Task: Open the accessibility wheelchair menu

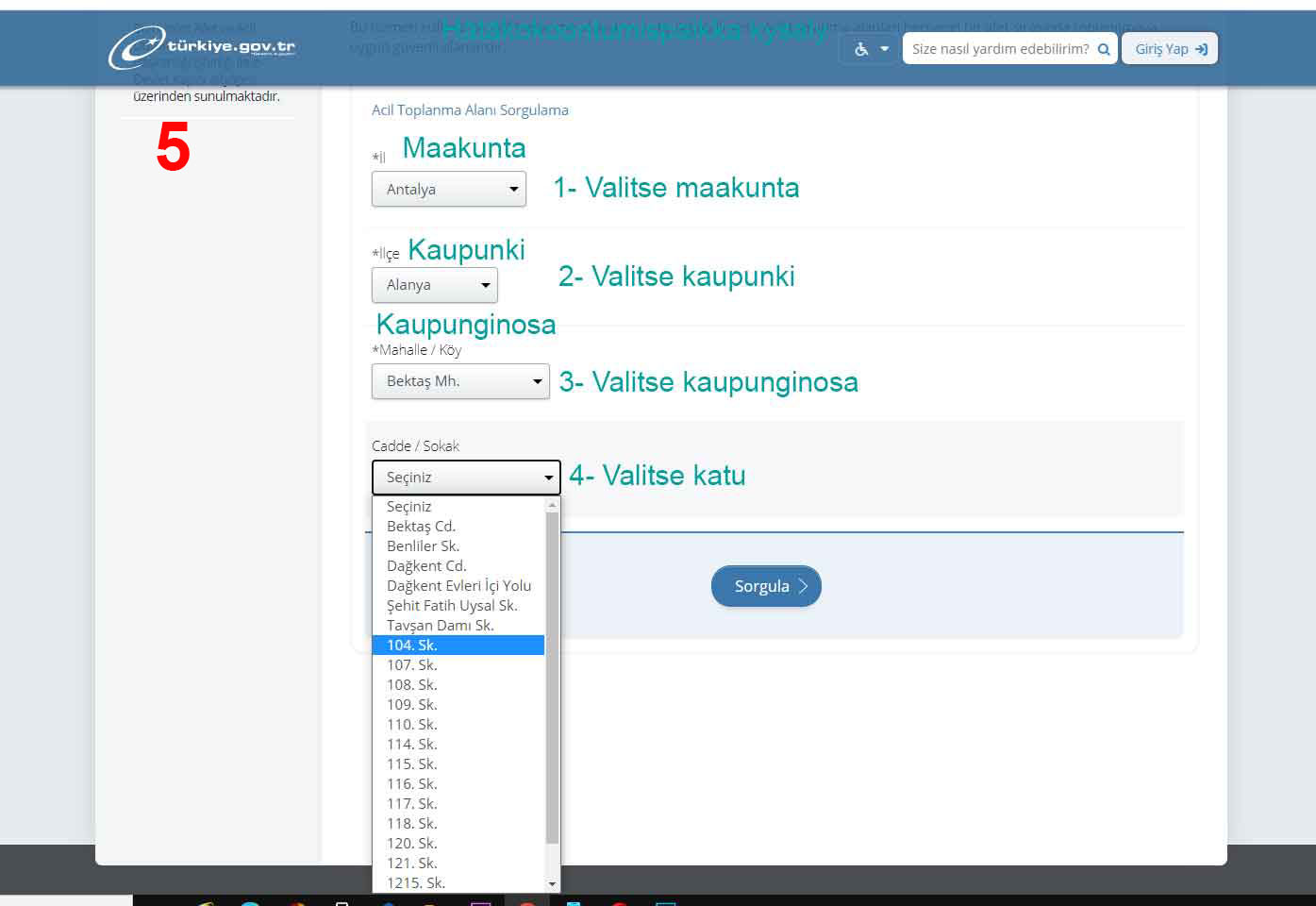Action: (x=870, y=49)
